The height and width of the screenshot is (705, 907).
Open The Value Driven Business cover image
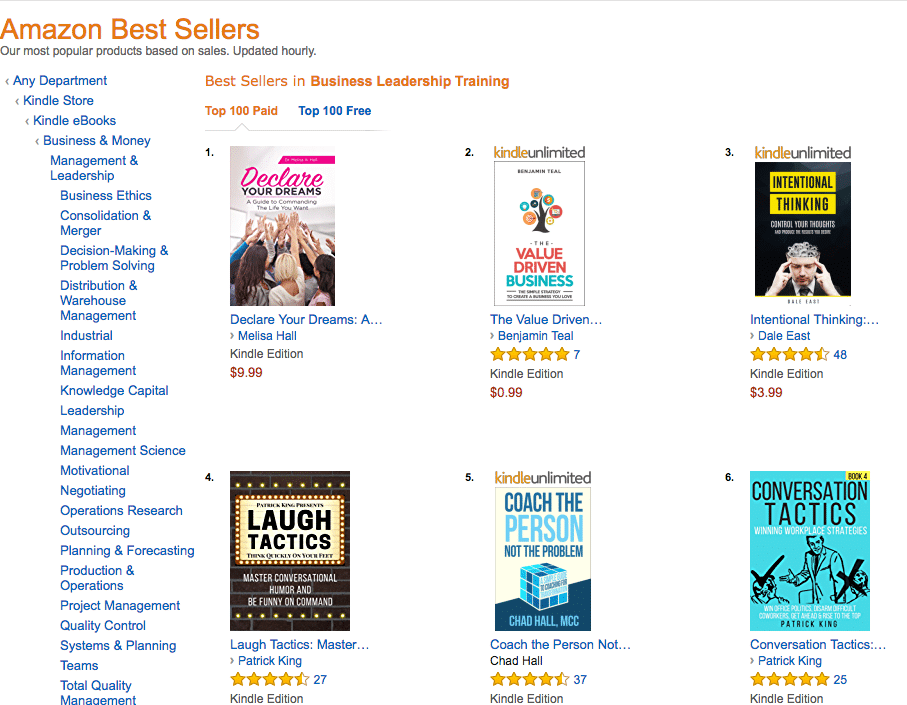pos(539,234)
